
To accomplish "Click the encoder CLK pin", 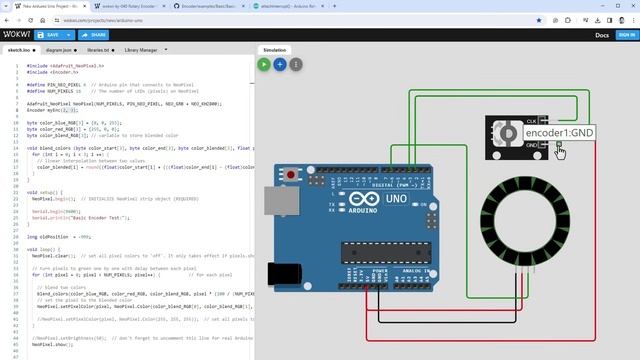I will [x=560, y=120].
